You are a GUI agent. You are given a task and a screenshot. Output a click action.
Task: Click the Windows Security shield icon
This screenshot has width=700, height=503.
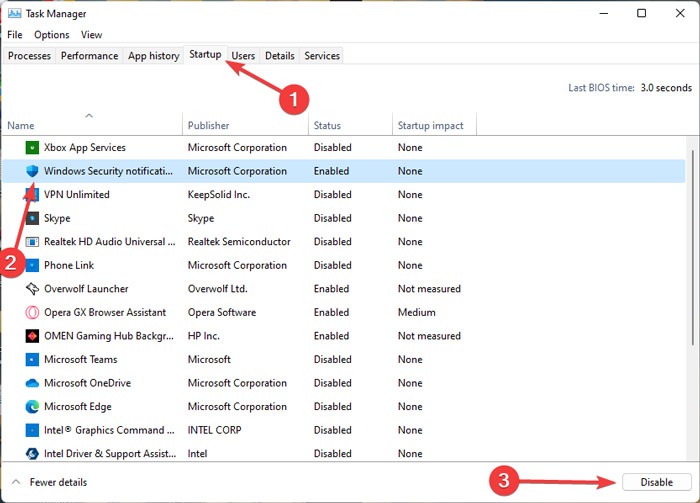pyautogui.click(x=32, y=171)
